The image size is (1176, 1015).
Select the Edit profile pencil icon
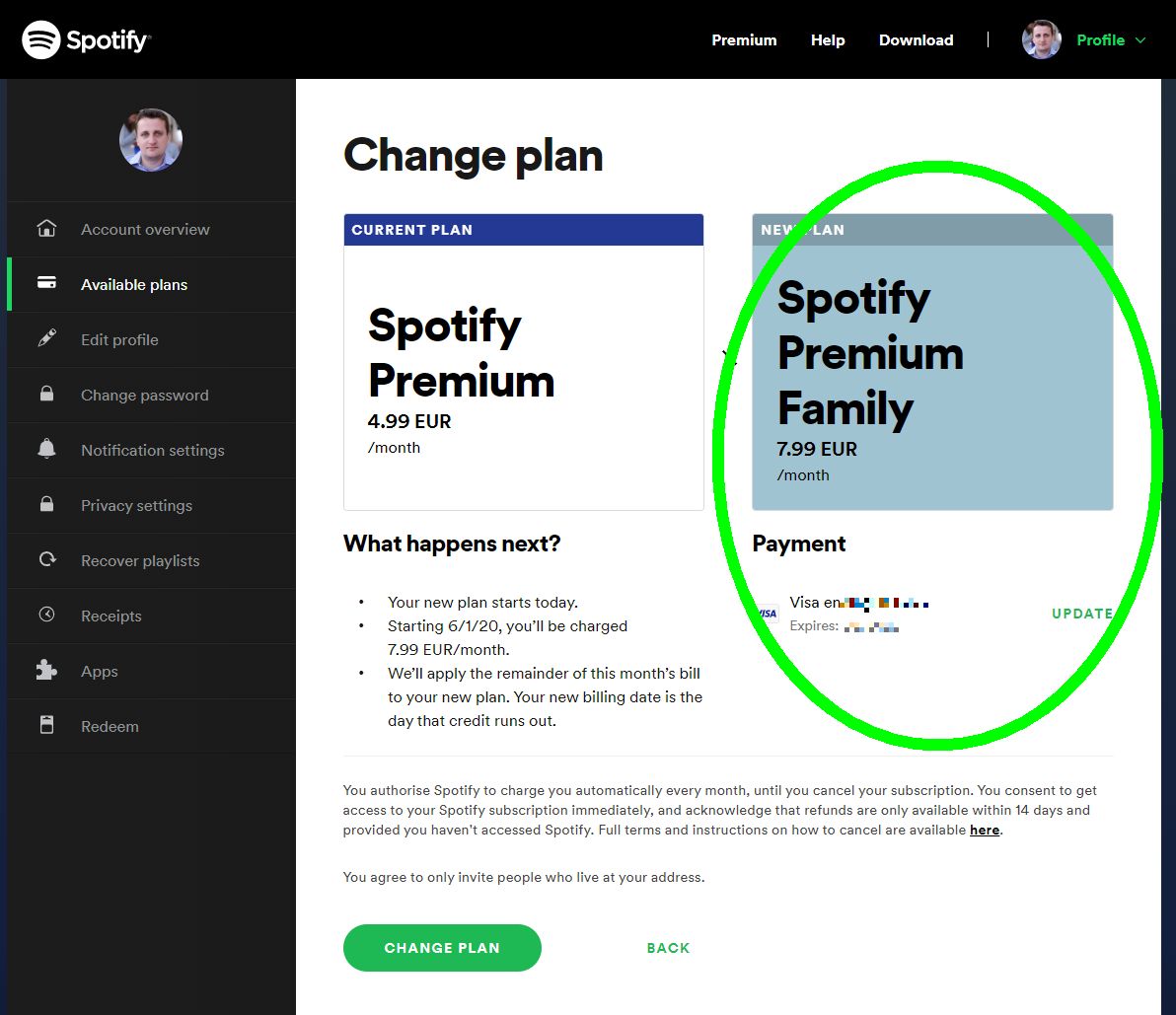pyautogui.click(x=46, y=338)
